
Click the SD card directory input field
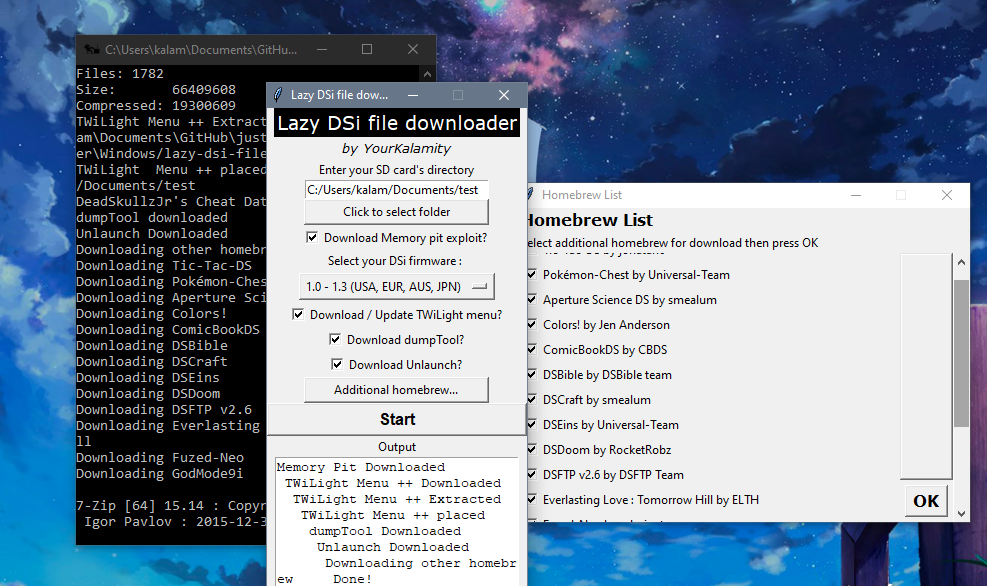pos(396,189)
